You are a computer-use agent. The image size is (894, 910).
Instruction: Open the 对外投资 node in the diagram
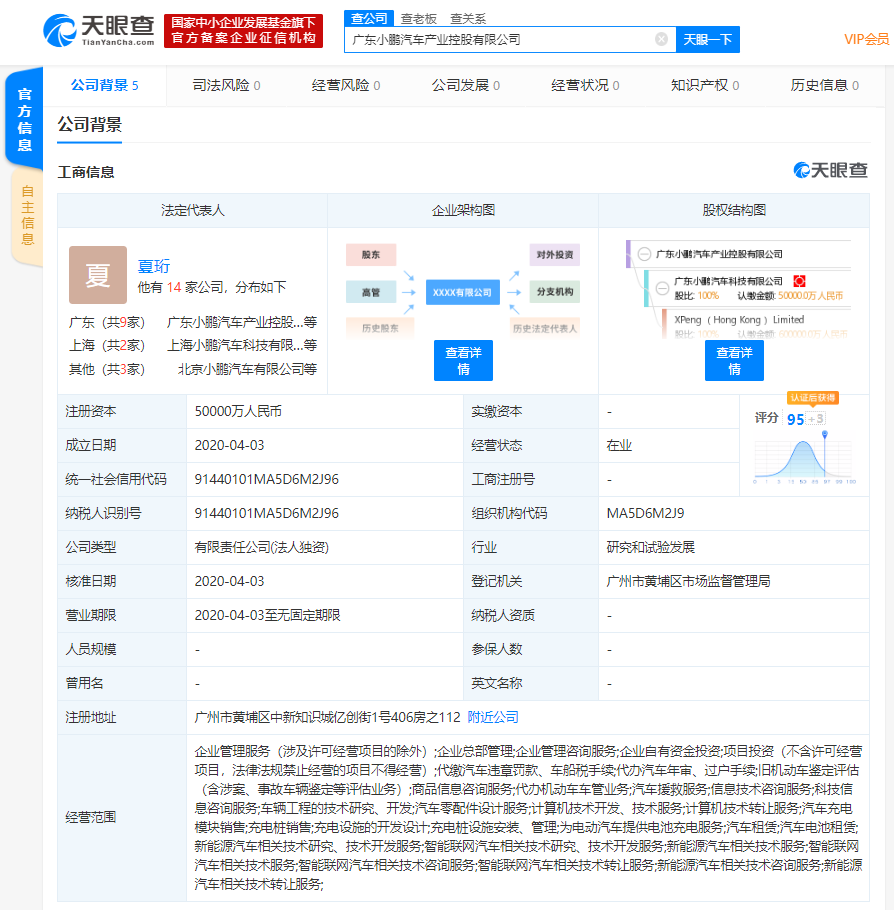click(555, 254)
